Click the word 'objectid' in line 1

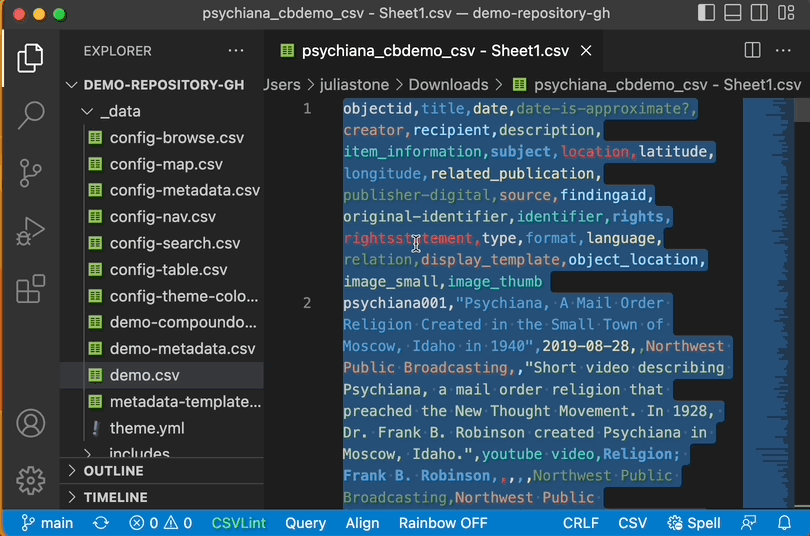[378, 109]
